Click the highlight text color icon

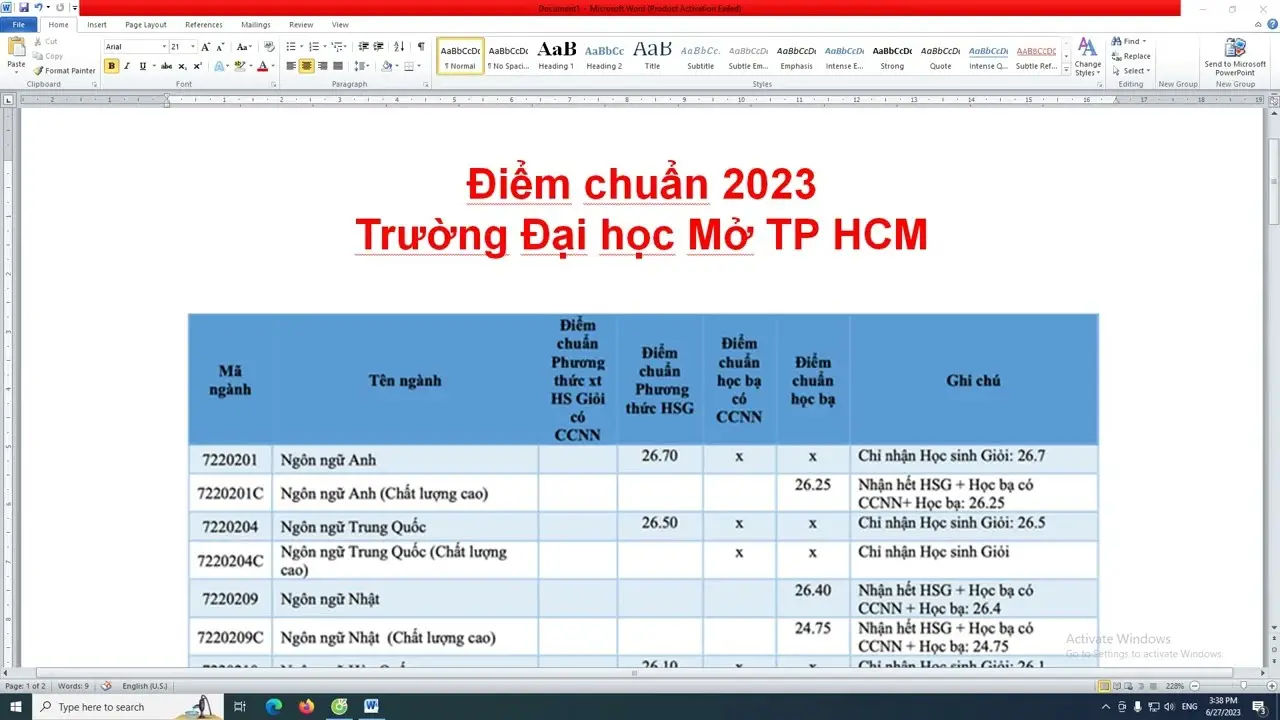tap(239, 66)
